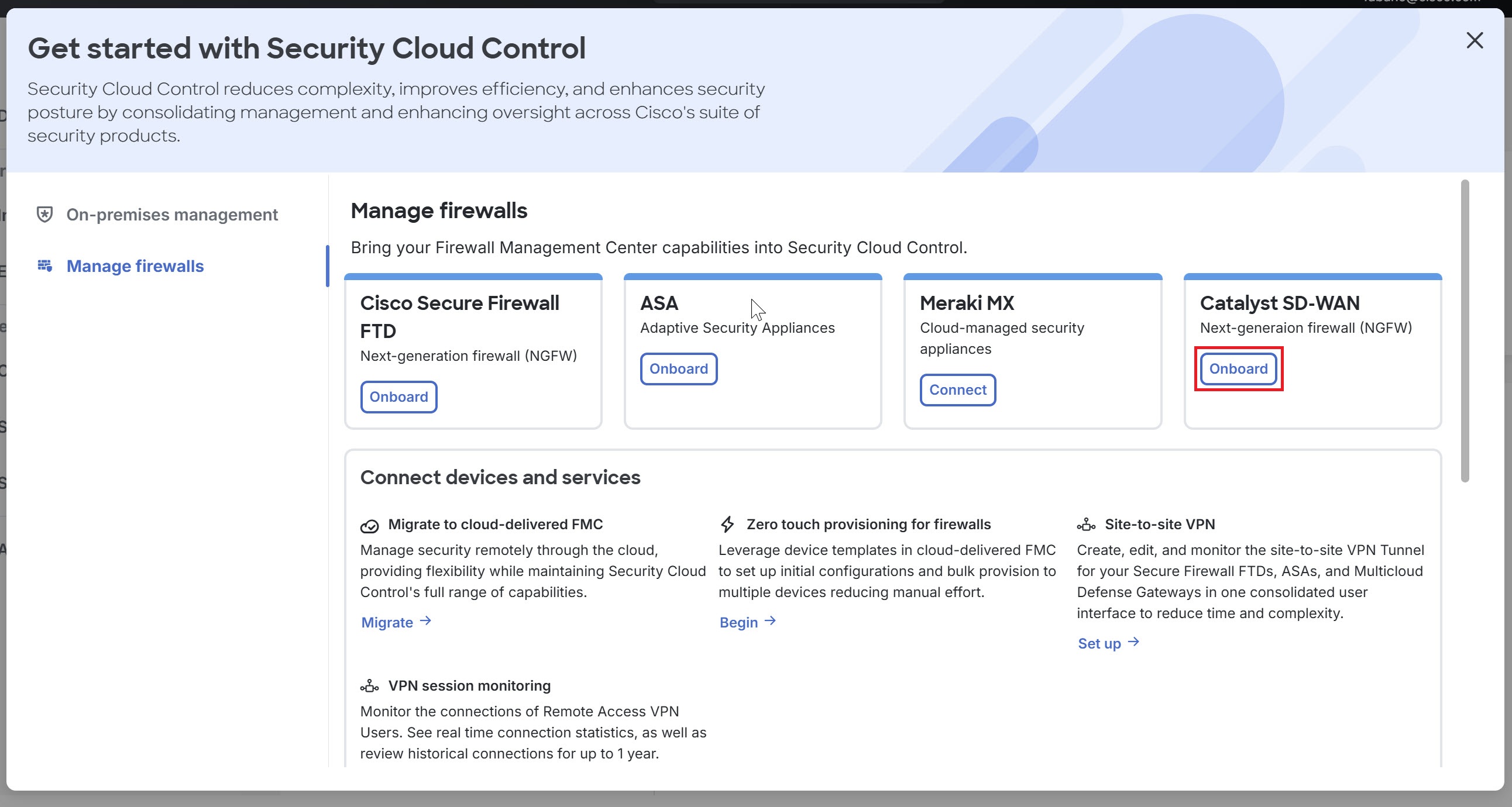The height and width of the screenshot is (807, 1512).
Task: Onboard Catalyst SD-WAN firewall
Action: tap(1238, 369)
